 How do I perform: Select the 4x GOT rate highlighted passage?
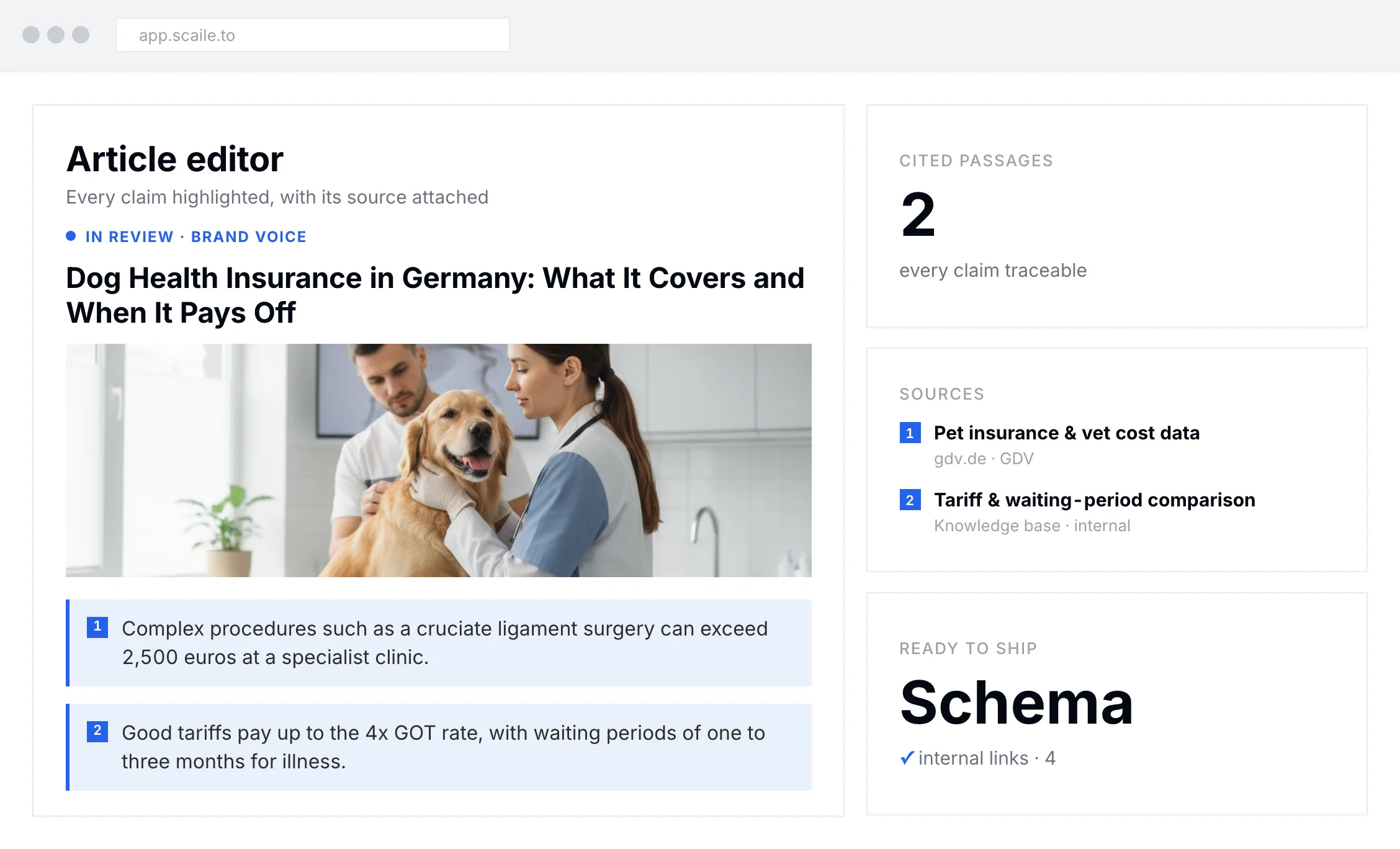tap(439, 747)
